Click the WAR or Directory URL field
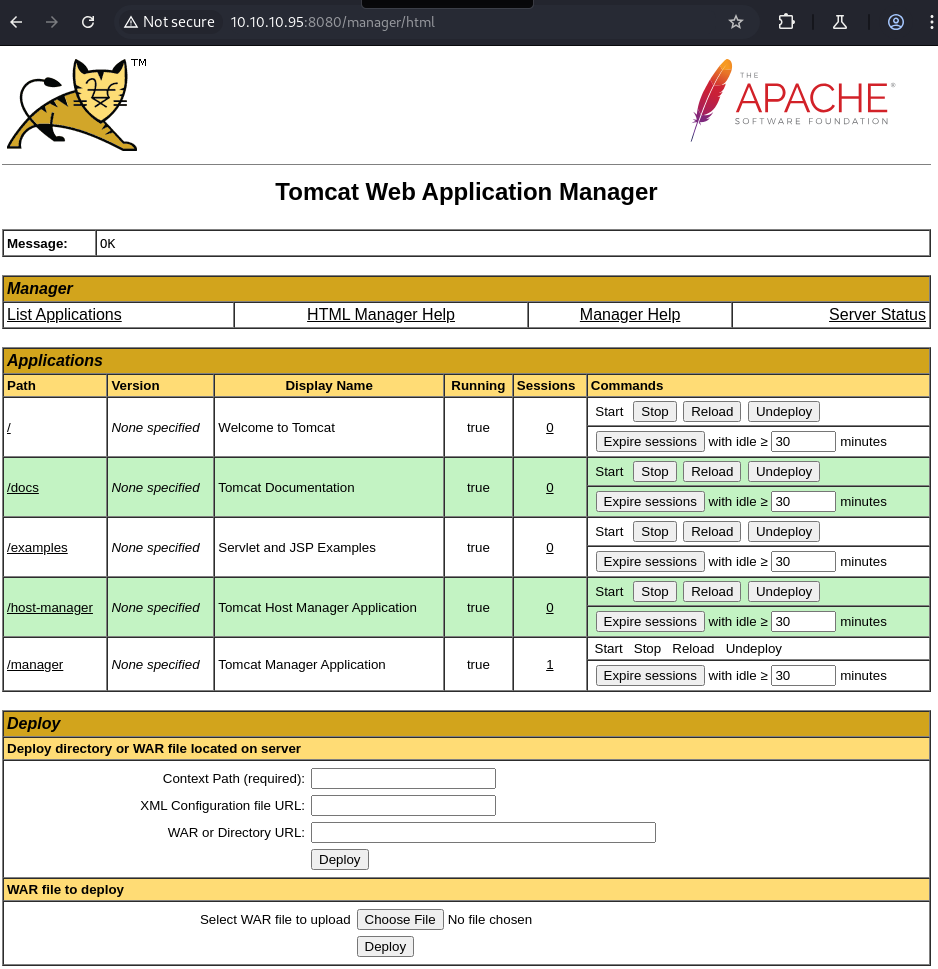Image resolution: width=938 pixels, height=969 pixels. [x=483, y=832]
